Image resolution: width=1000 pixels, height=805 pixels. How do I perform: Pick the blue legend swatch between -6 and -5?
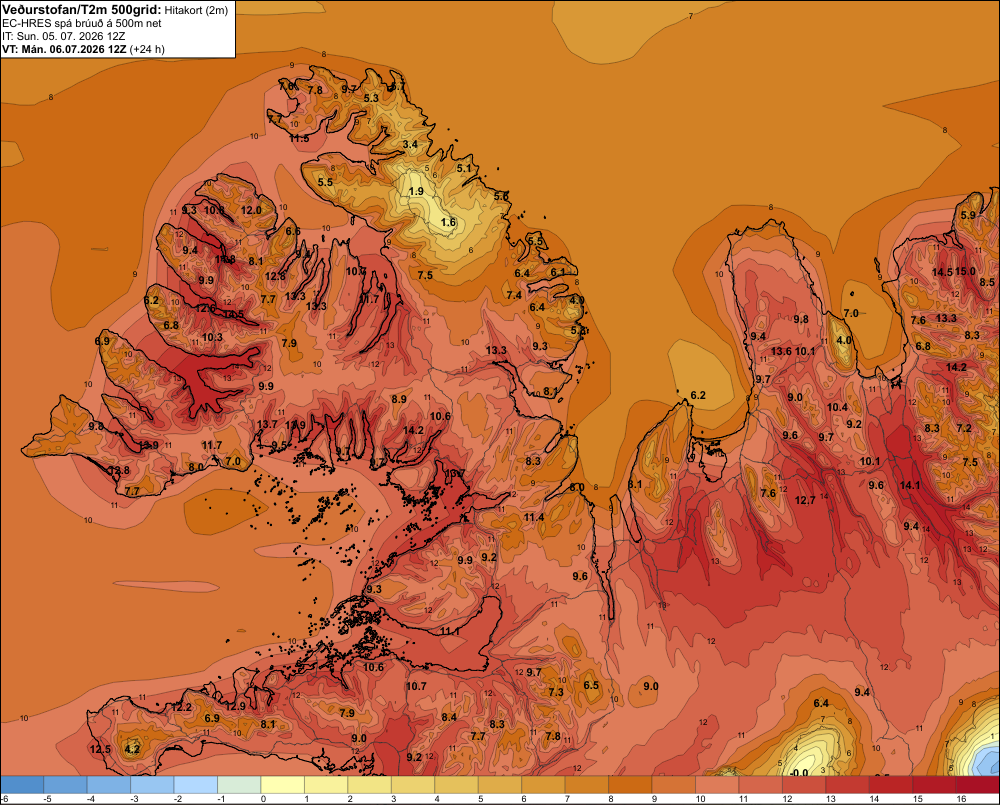coord(22,785)
